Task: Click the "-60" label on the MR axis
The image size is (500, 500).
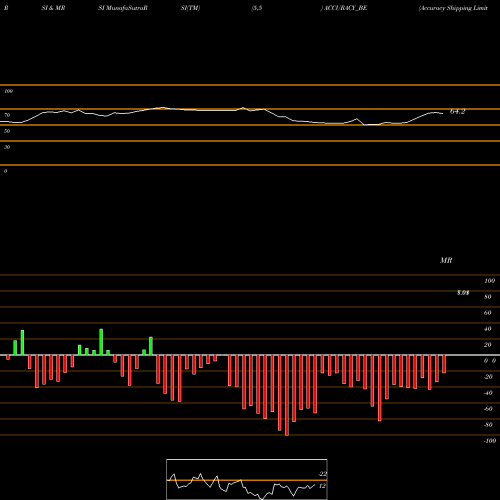Action: [x=488, y=409]
